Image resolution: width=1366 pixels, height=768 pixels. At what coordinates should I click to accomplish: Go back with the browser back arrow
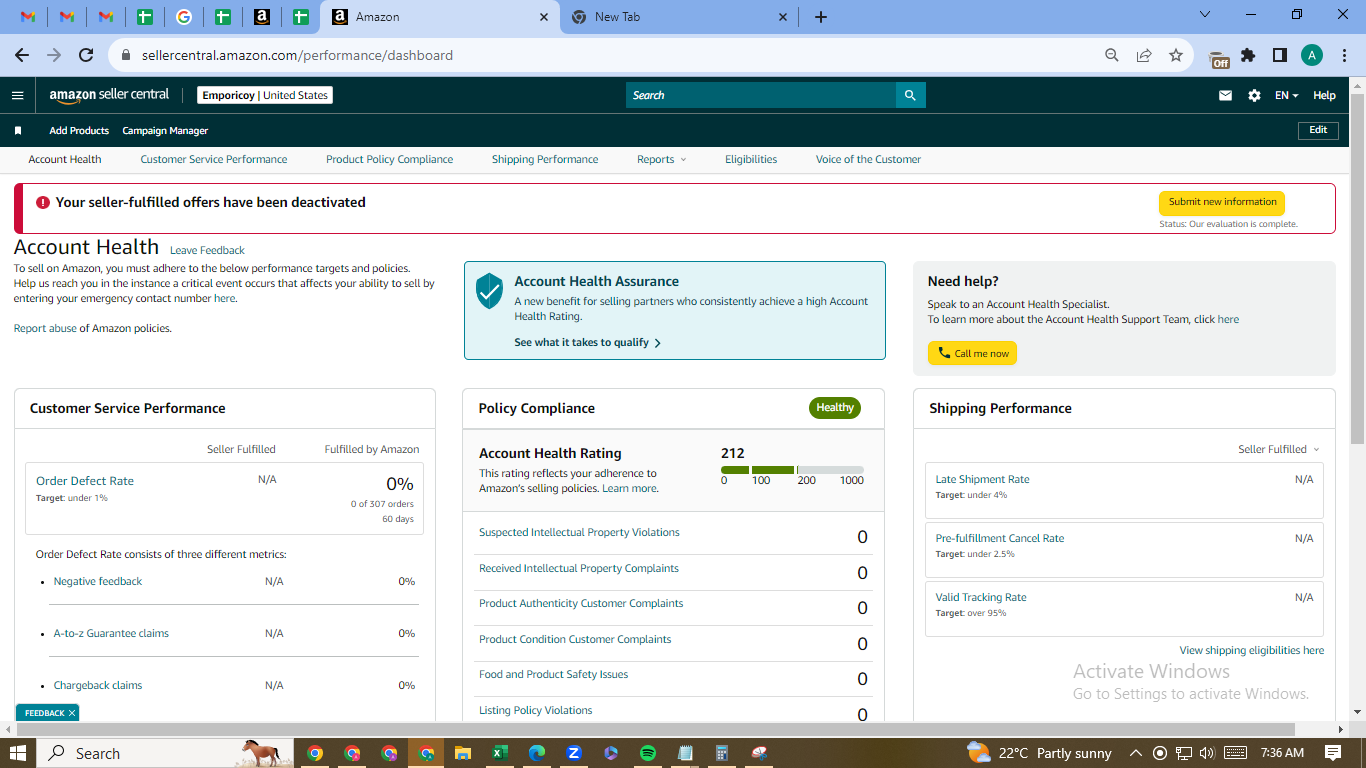(x=22, y=55)
